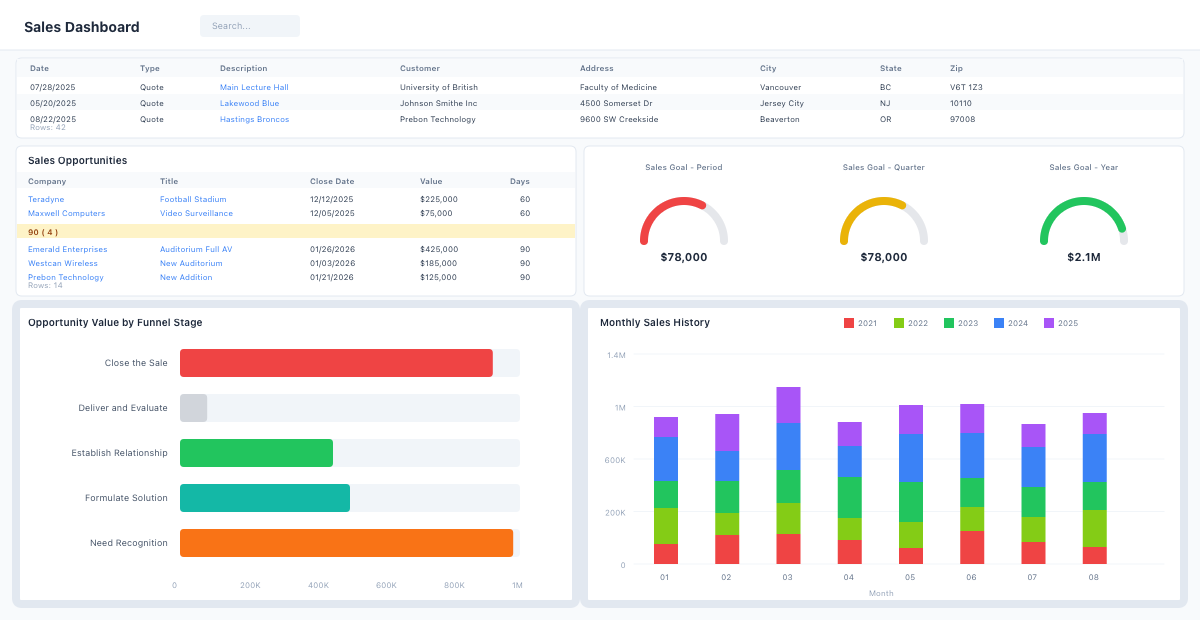Open the Video Surveillance opportunity
Viewport: 1200px width, 620px height.
tap(196, 213)
